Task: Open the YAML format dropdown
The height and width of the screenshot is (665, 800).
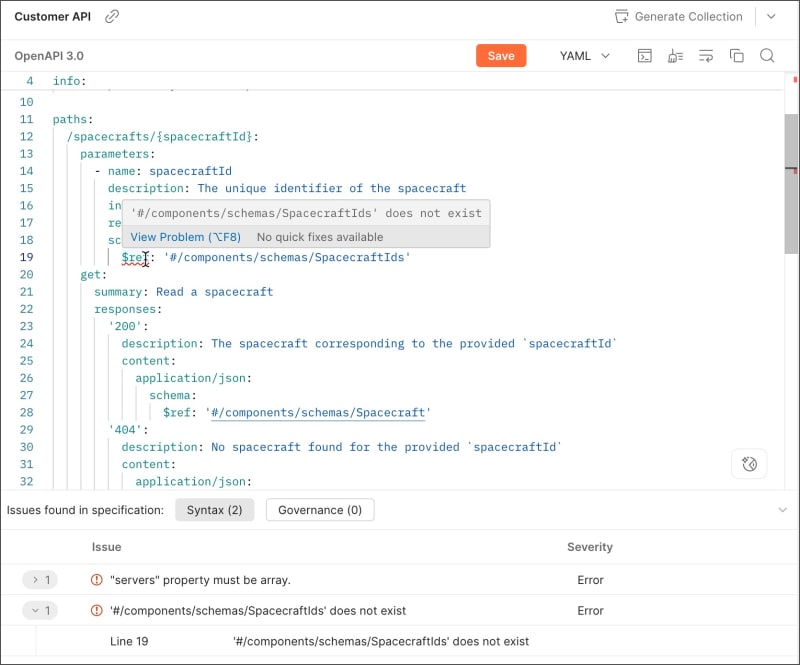Action: click(584, 56)
